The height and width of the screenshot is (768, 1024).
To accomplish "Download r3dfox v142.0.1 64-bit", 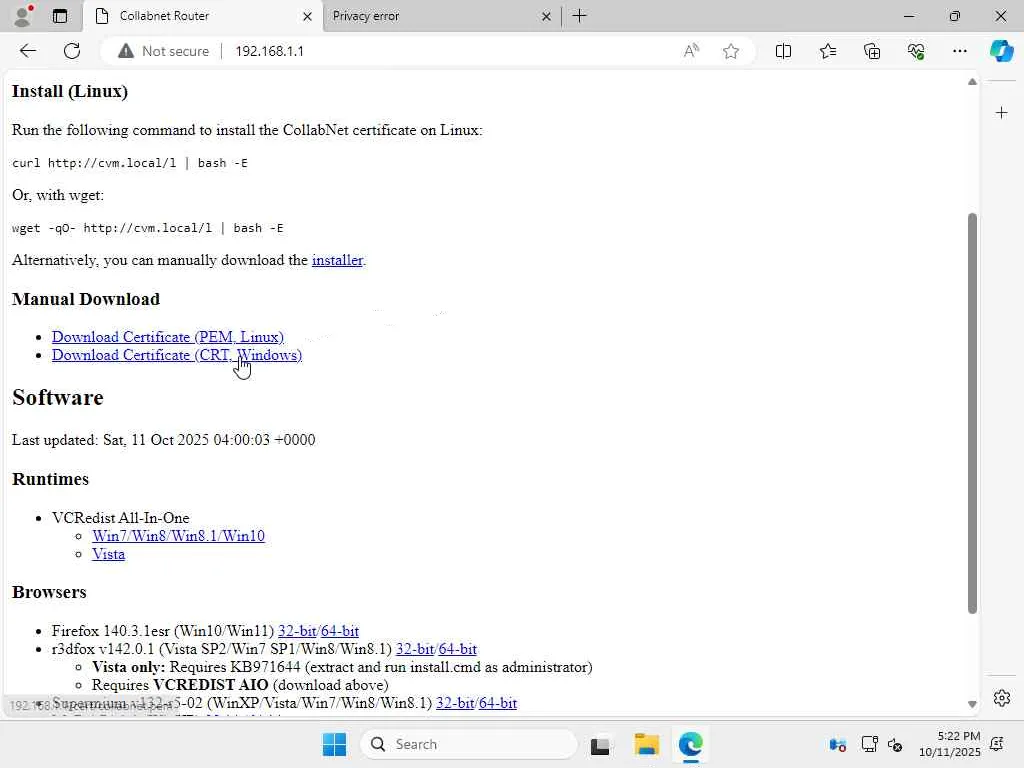I will point(457,649).
